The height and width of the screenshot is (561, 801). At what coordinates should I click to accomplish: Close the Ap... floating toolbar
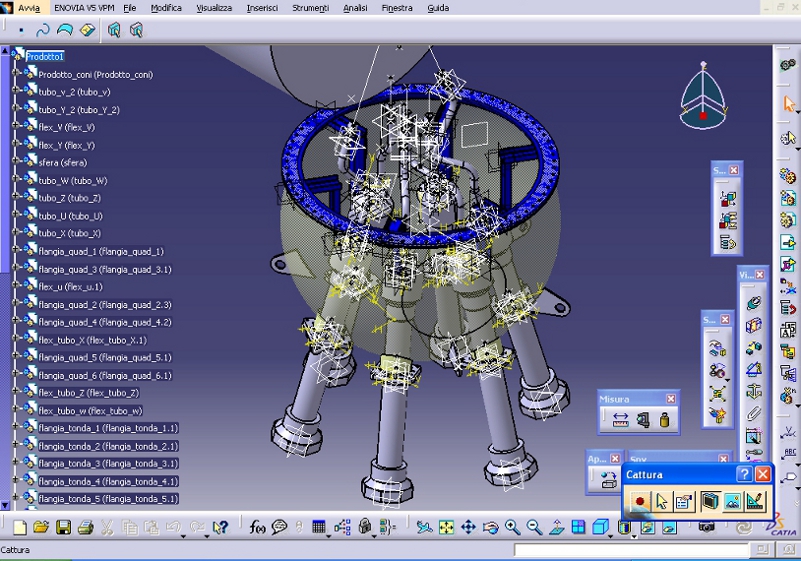click(x=615, y=459)
